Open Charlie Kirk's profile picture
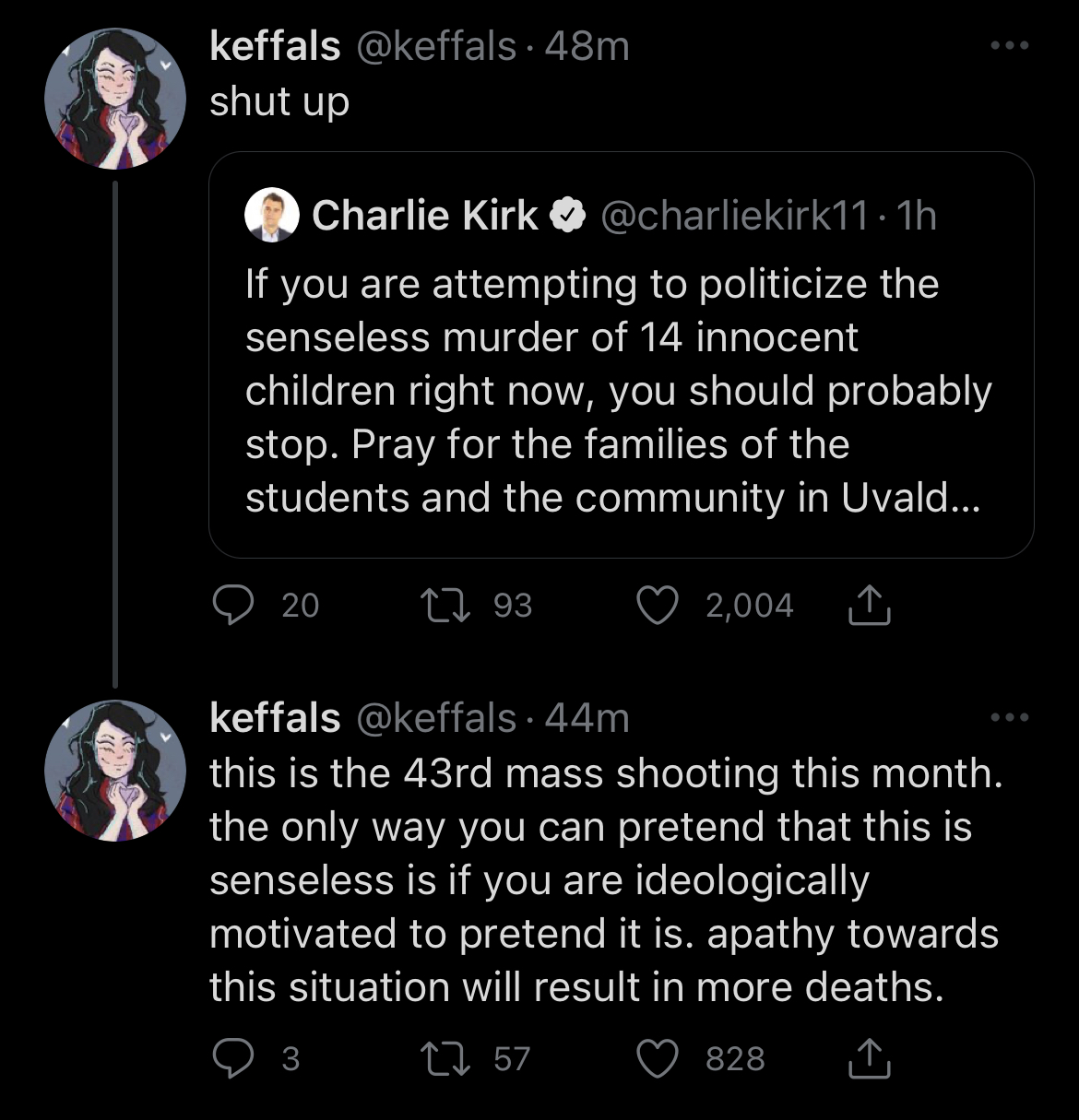The height and width of the screenshot is (1120, 1079). click(272, 217)
